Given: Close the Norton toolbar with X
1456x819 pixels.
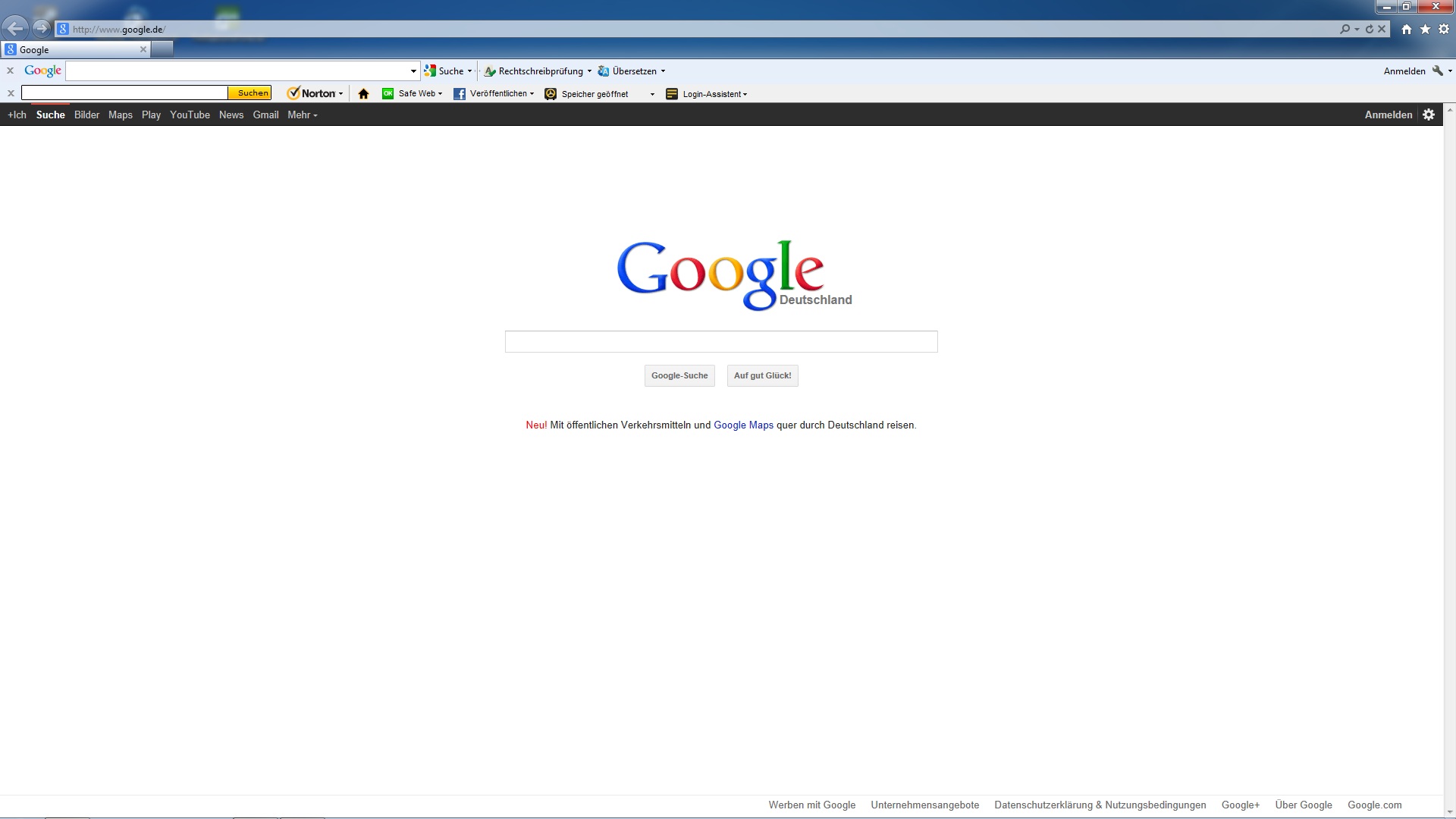Looking at the screenshot, I should click(11, 93).
